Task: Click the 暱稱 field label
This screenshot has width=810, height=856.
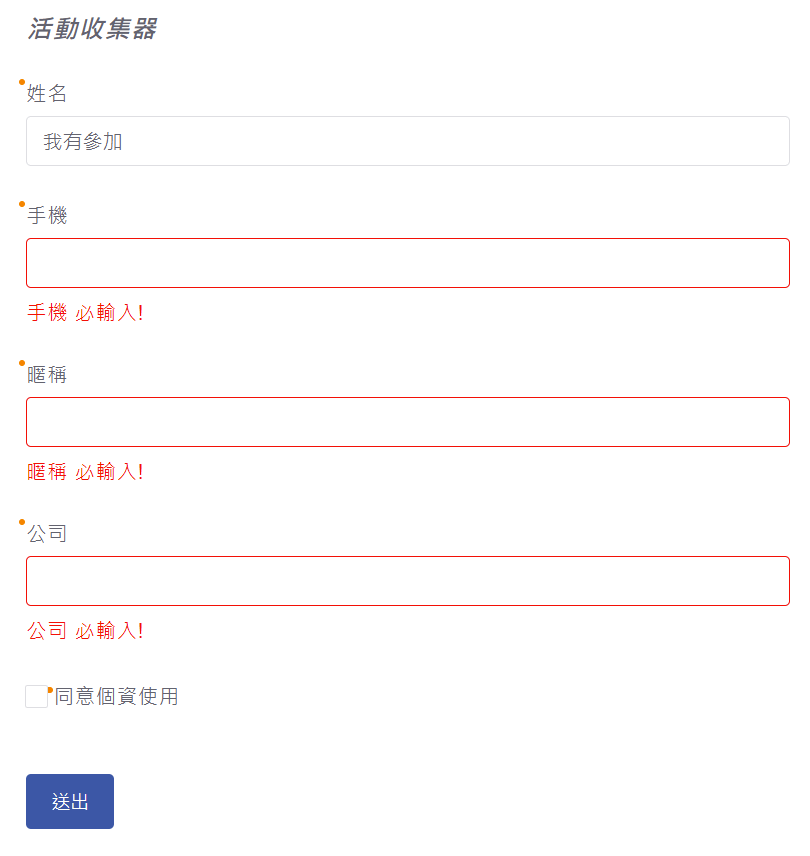Action: 47,374
